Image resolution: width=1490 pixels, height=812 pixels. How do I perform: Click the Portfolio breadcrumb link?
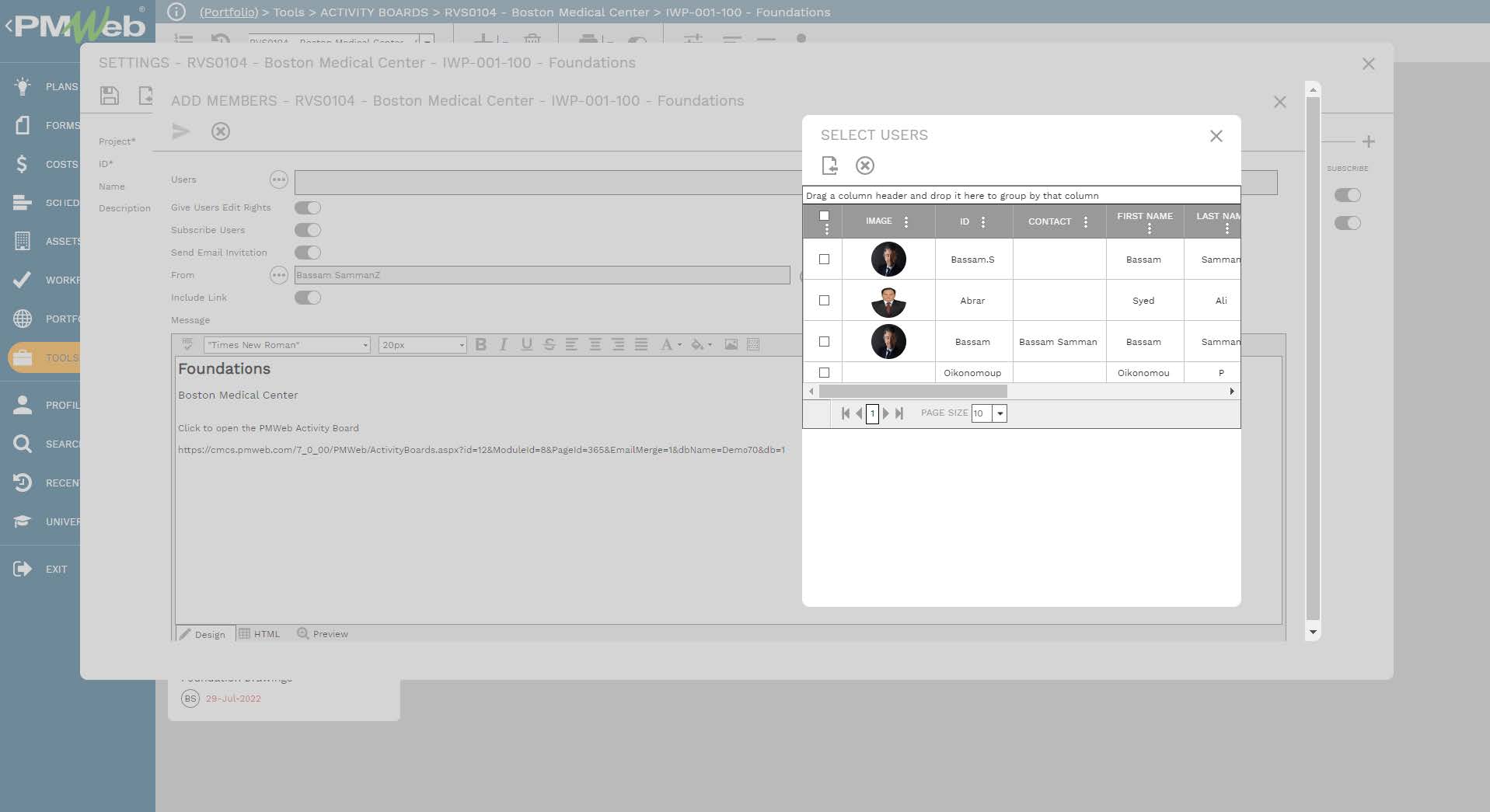[x=229, y=12]
